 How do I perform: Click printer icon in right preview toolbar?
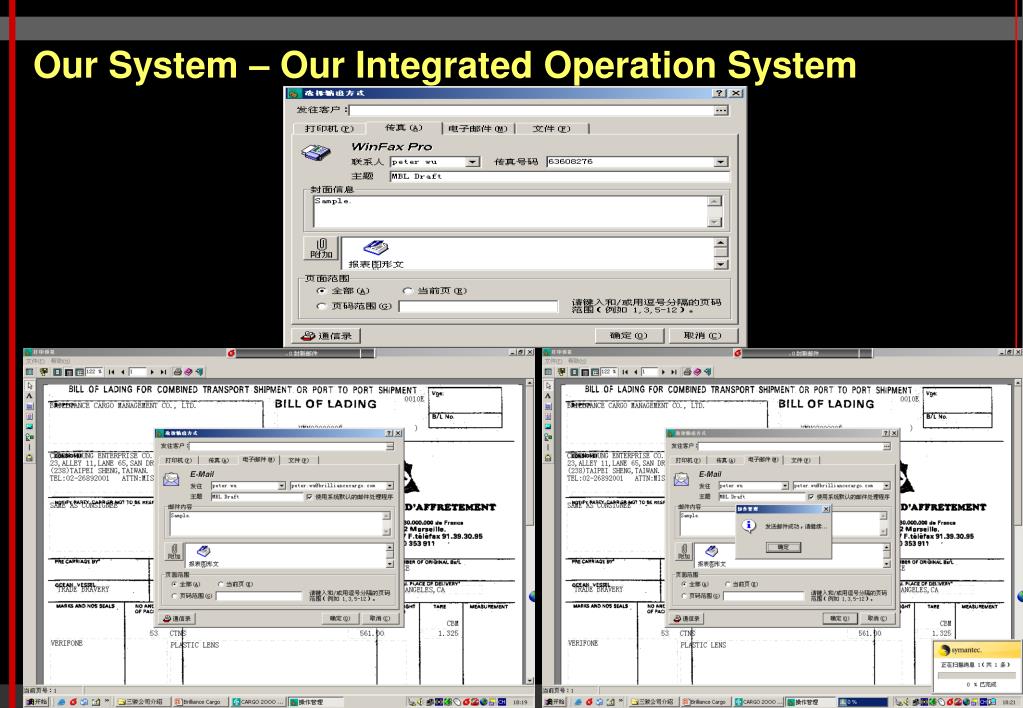click(x=687, y=372)
